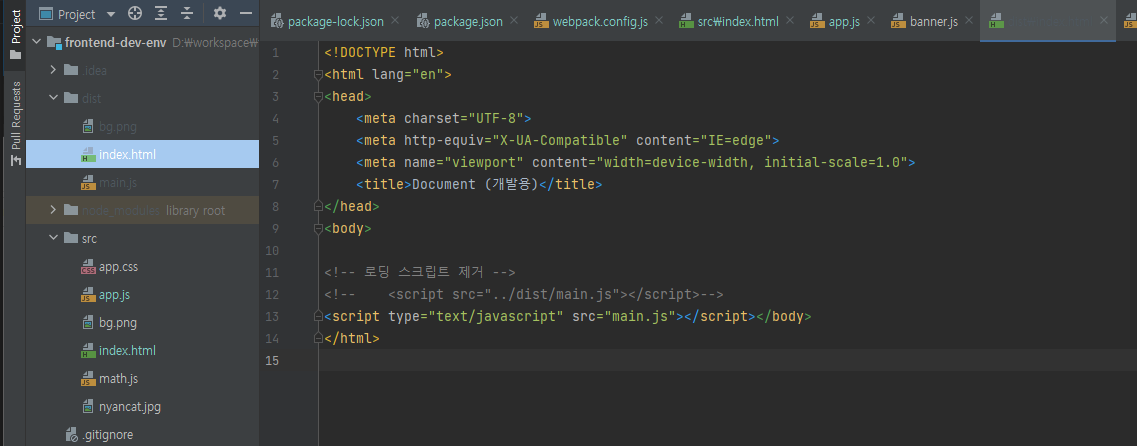The width and height of the screenshot is (1137, 446).
Task: Click the fold marker at closing html line 14
Action: point(318,339)
